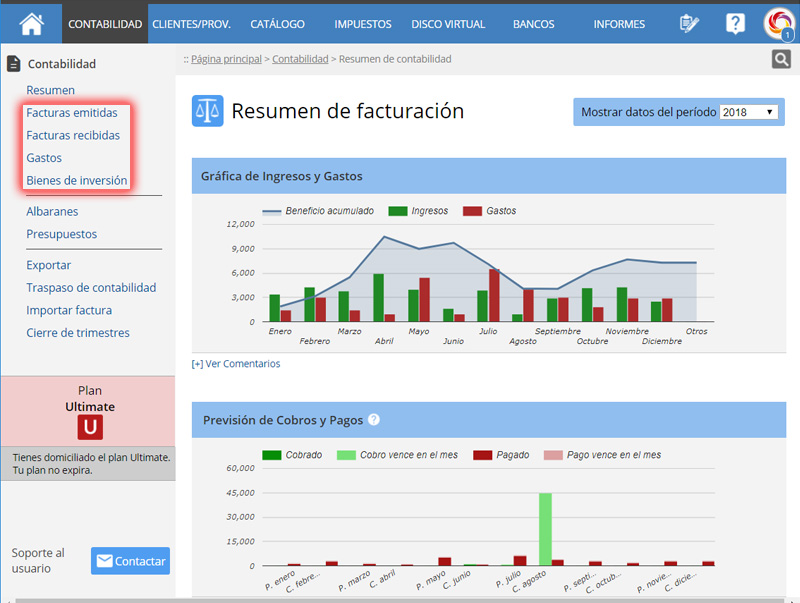The height and width of the screenshot is (603, 800).
Task: Open user profile avatar with notification badge
Action: point(778,23)
